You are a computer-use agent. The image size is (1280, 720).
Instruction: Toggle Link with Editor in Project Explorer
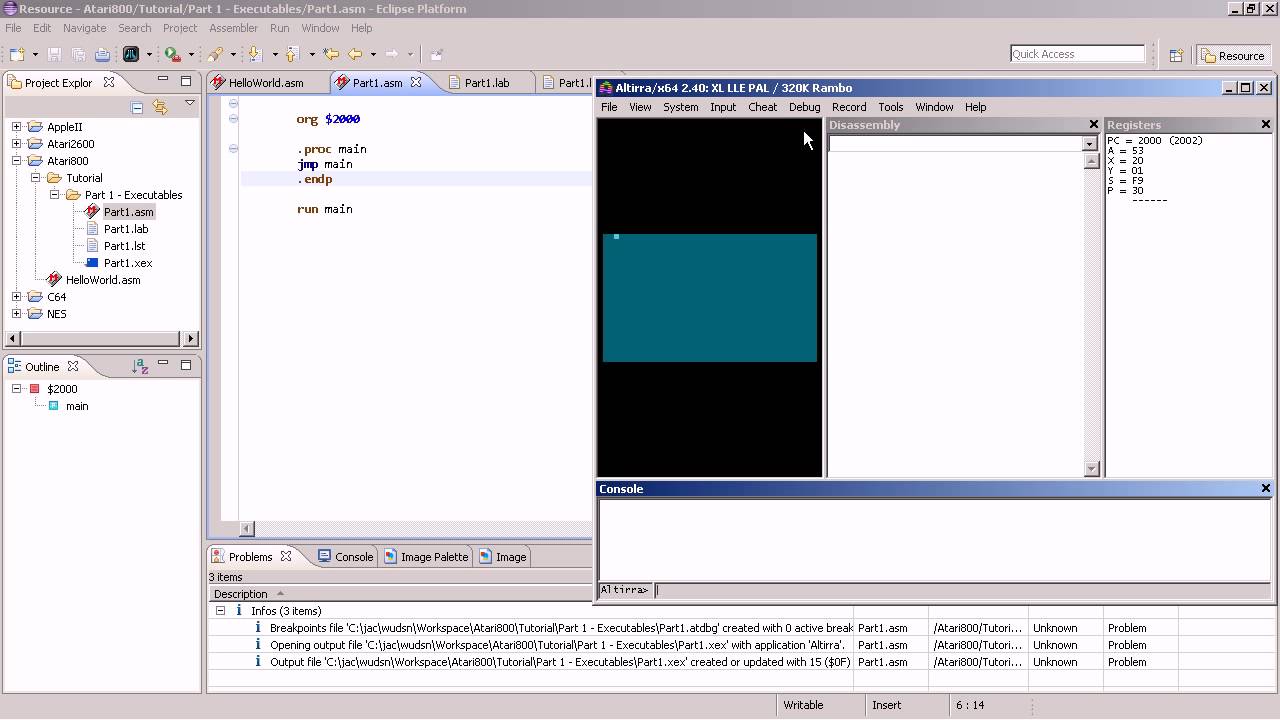point(160,107)
